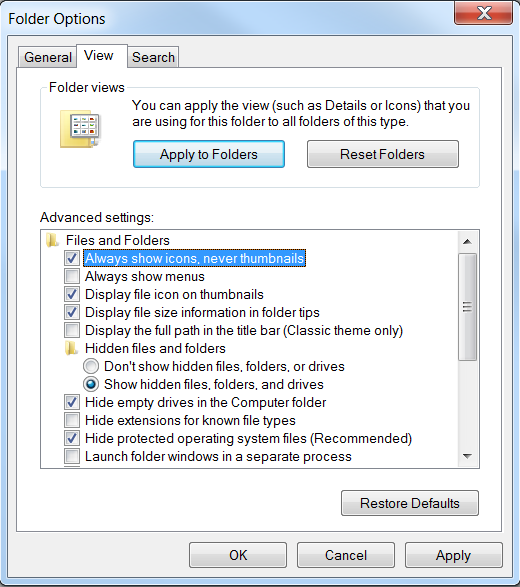The height and width of the screenshot is (587, 520).
Task: Click the scroll up arrow in Advanced settings
Action: pyautogui.click(x=467, y=241)
